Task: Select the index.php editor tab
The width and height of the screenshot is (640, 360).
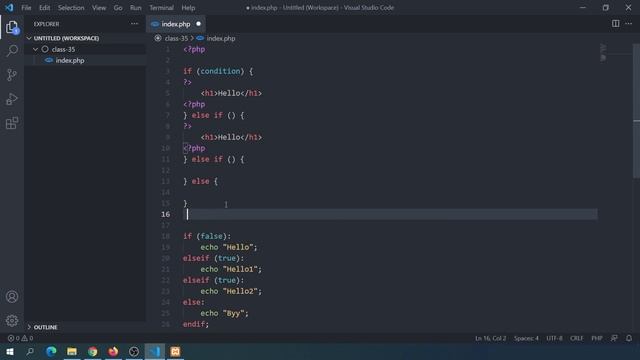Action: 176,24
